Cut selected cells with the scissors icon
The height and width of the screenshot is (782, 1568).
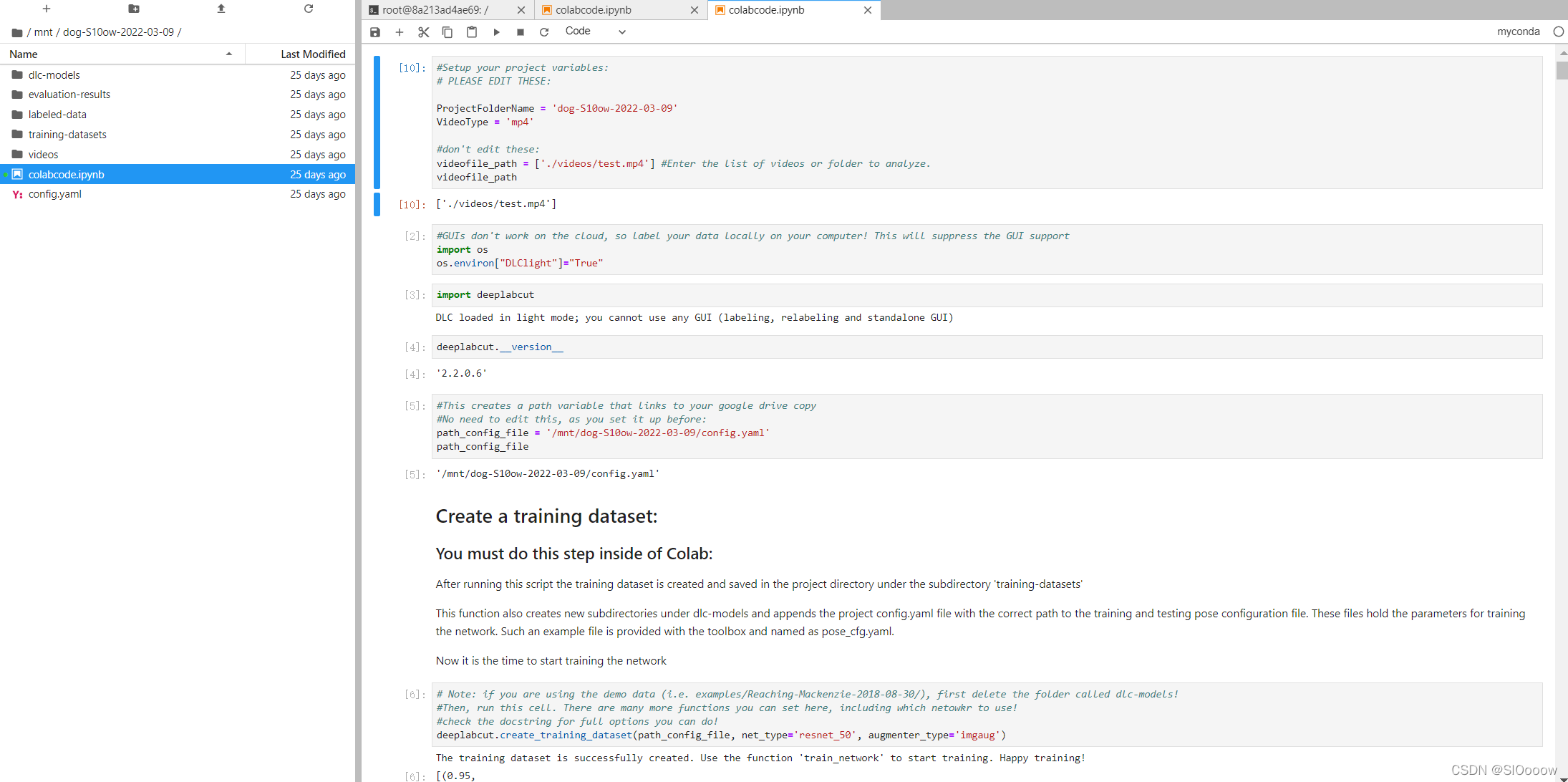(424, 32)
